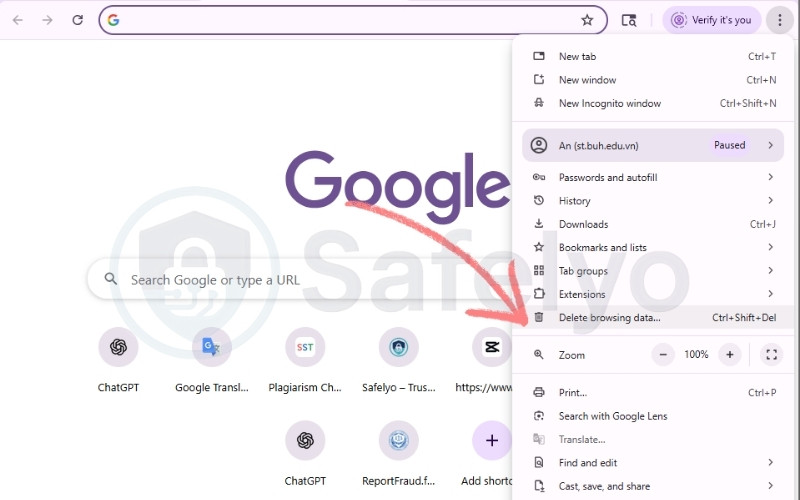800x500 pixels.
Task: Reload the page with refresh icon
Action: [x=78, y=20]
